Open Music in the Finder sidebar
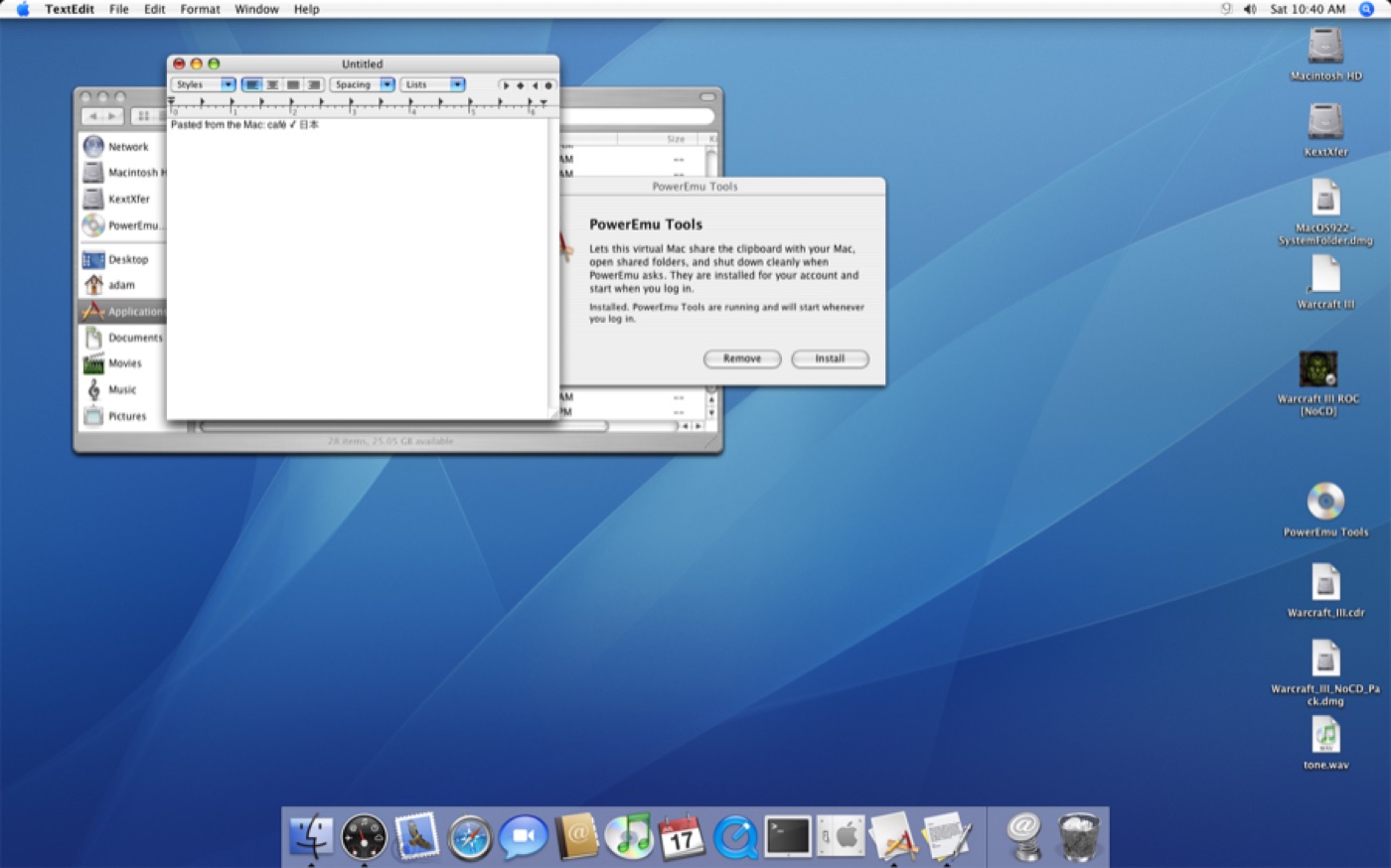Image resolution: width=1391 pixels, height=868 pixels. point(120,389)
